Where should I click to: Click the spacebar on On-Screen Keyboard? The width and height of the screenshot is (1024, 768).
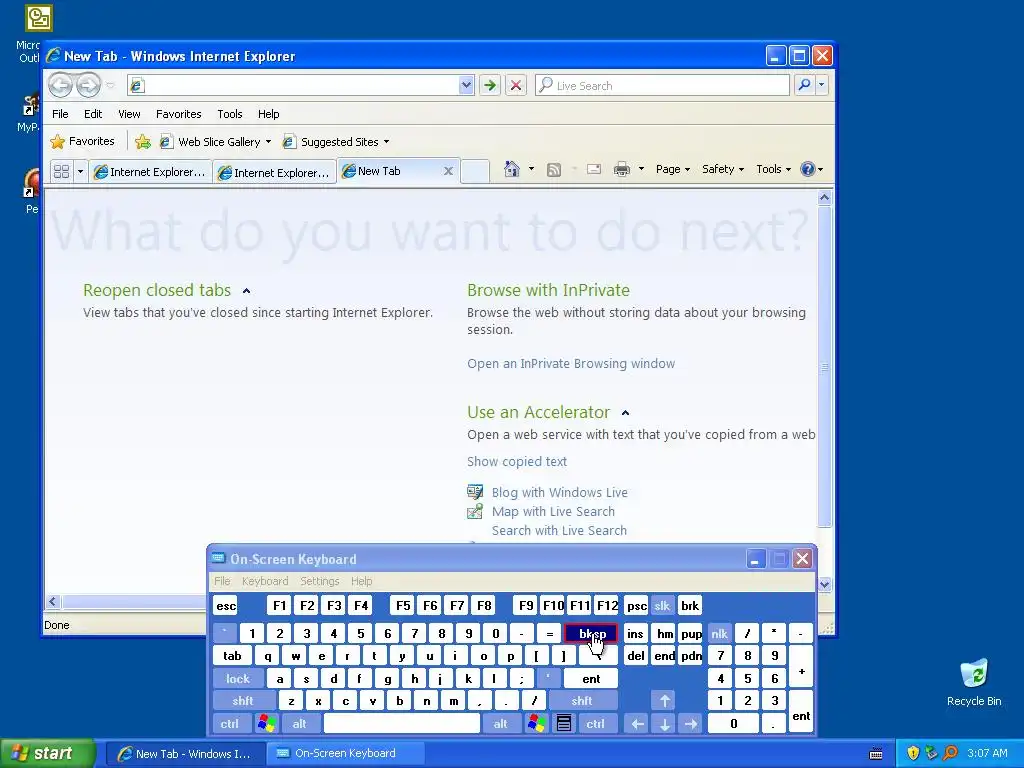pos(402,724)
